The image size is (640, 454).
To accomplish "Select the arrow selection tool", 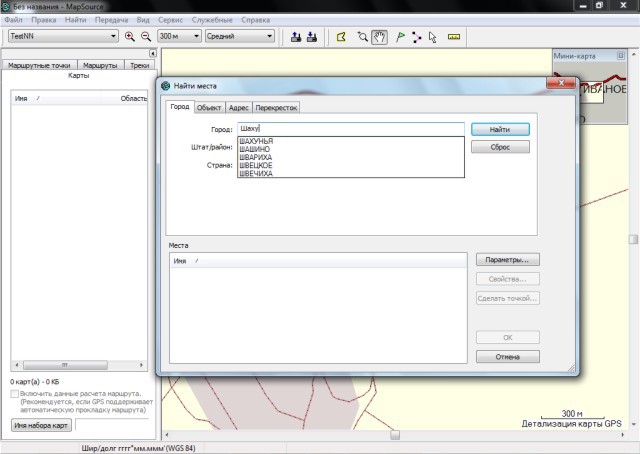I will 433,37.
